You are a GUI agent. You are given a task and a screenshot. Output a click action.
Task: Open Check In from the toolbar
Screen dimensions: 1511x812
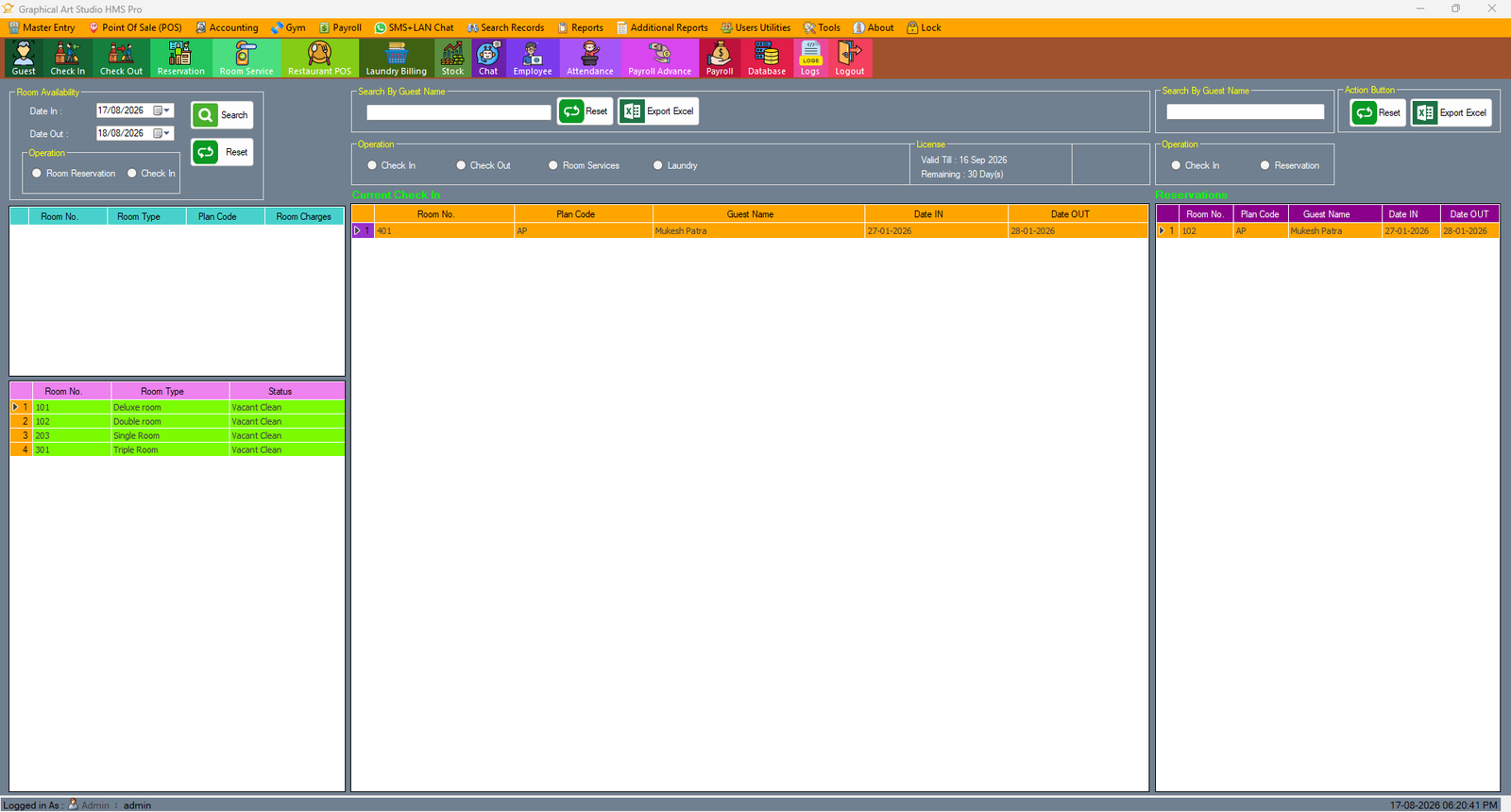pyautogui.click(x=67, y=58)
